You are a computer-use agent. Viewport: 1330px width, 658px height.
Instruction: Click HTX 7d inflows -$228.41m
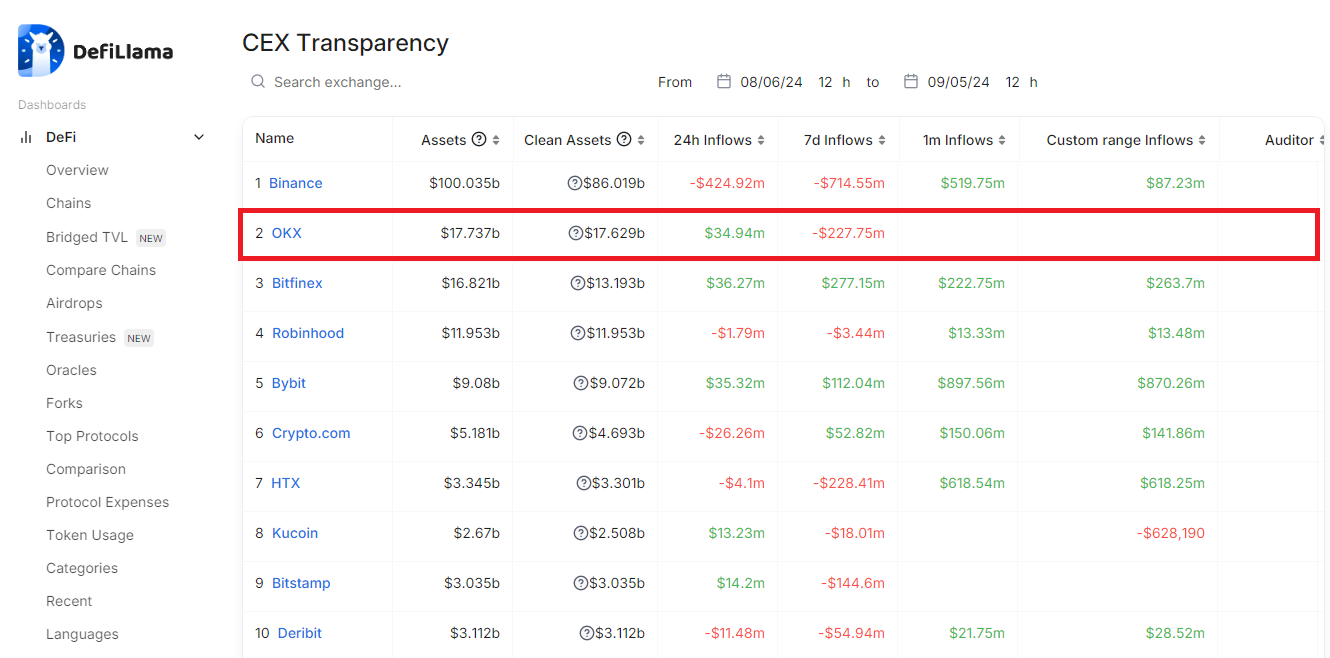(849, 483)
